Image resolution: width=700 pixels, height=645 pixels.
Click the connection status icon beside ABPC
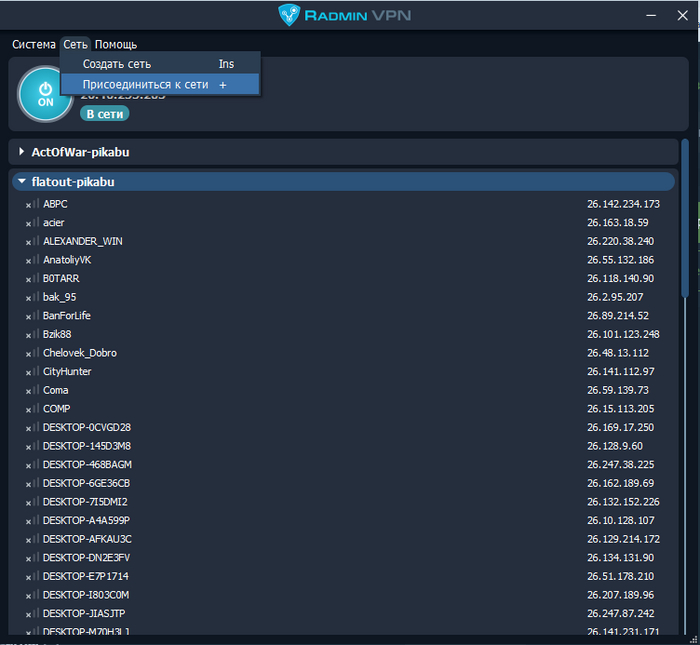(x=32, y=204)
